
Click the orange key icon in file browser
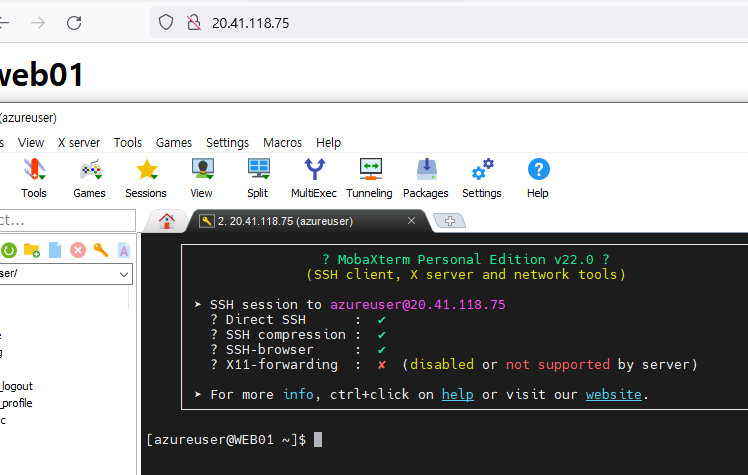click(101, 250)
